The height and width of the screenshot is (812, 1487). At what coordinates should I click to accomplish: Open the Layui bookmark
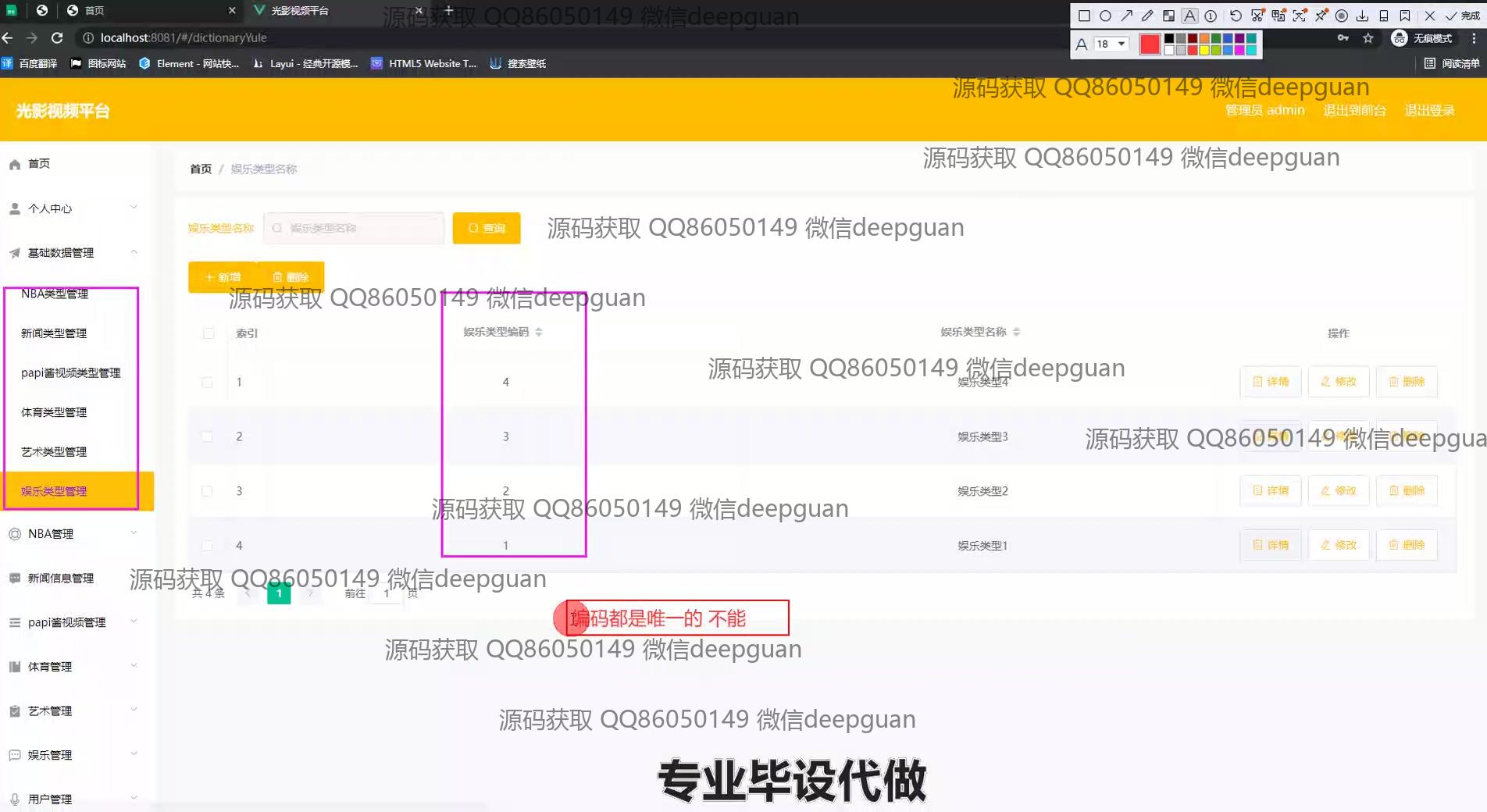click(x=305, y=63)
